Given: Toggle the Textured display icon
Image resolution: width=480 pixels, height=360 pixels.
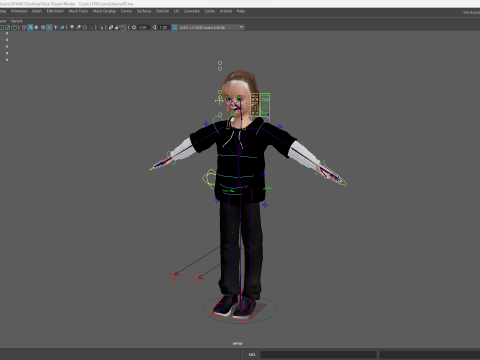Looking at the screenshot, I should click(x=49, y=27).
